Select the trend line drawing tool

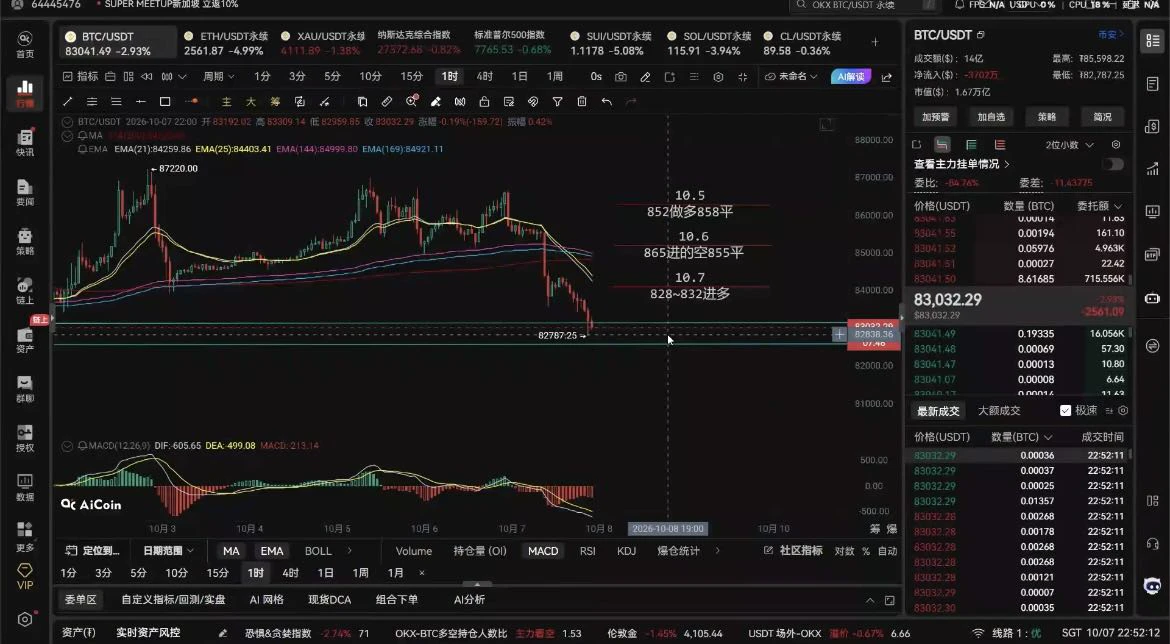point(68,101)
